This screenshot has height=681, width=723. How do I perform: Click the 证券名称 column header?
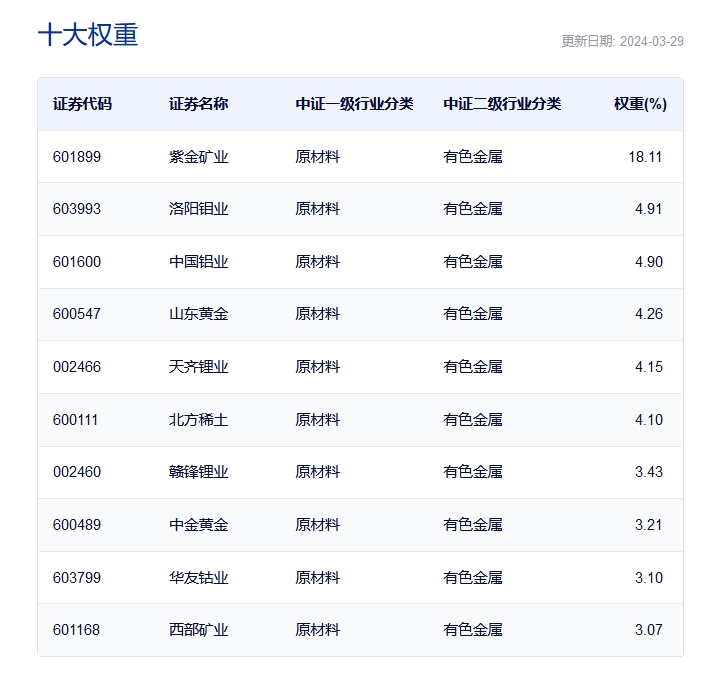tap(198, 104)
